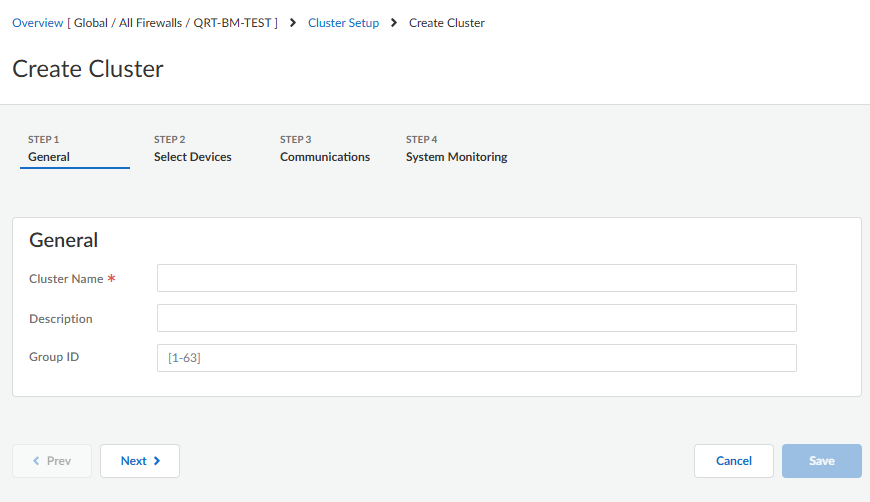Open the Overview breadcrumb link
This screenshot has width=870, height=502.
(37, 23)
